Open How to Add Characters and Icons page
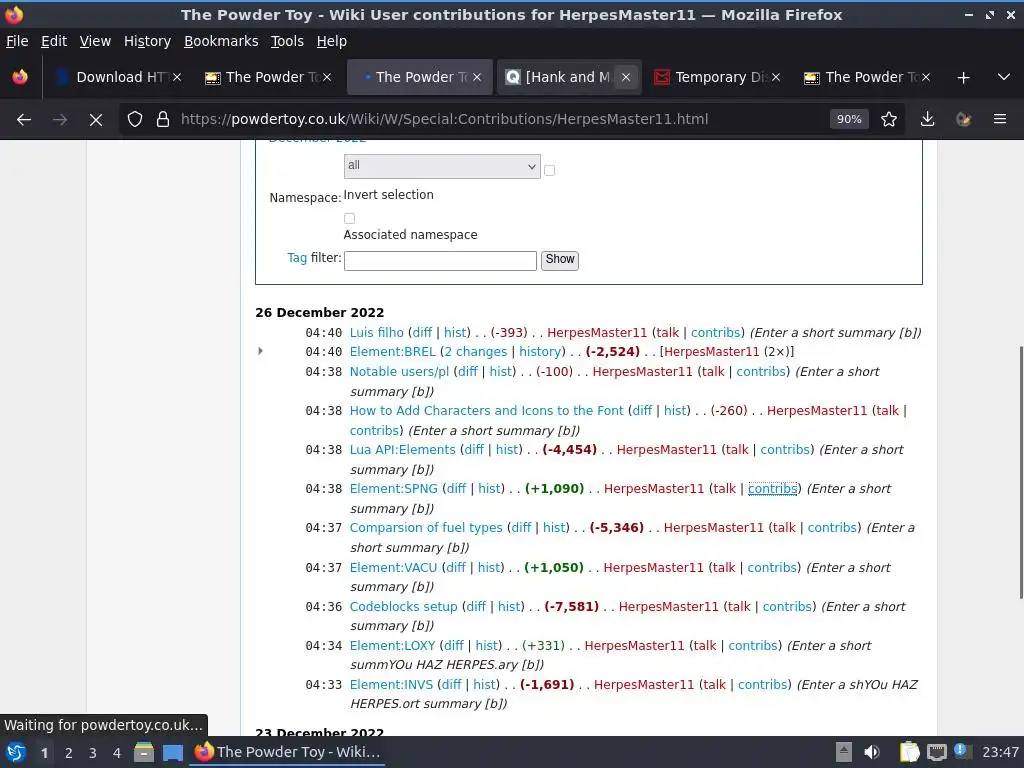Screen dimensions: 1024x768 point(487,411)
